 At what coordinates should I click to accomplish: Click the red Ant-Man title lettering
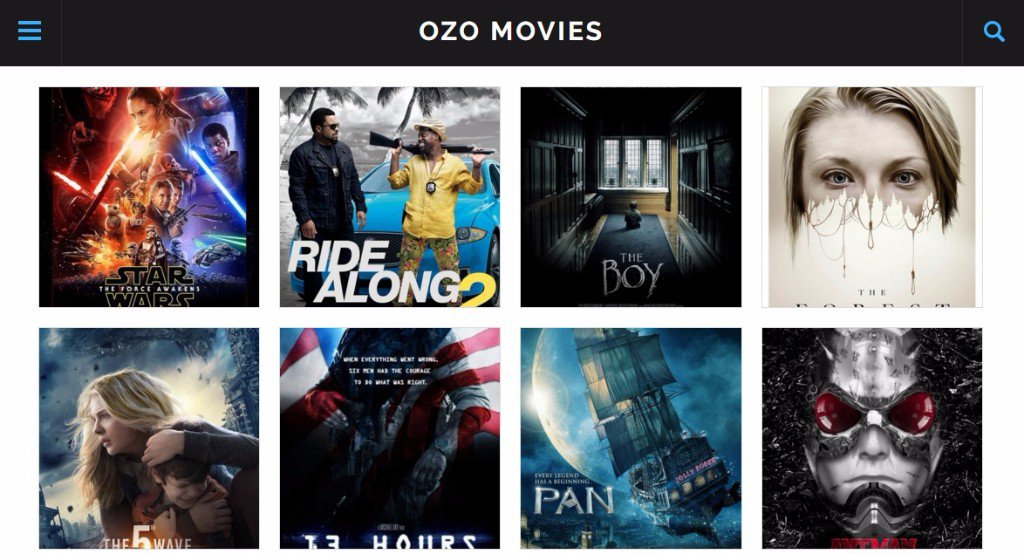coord(873,544)
